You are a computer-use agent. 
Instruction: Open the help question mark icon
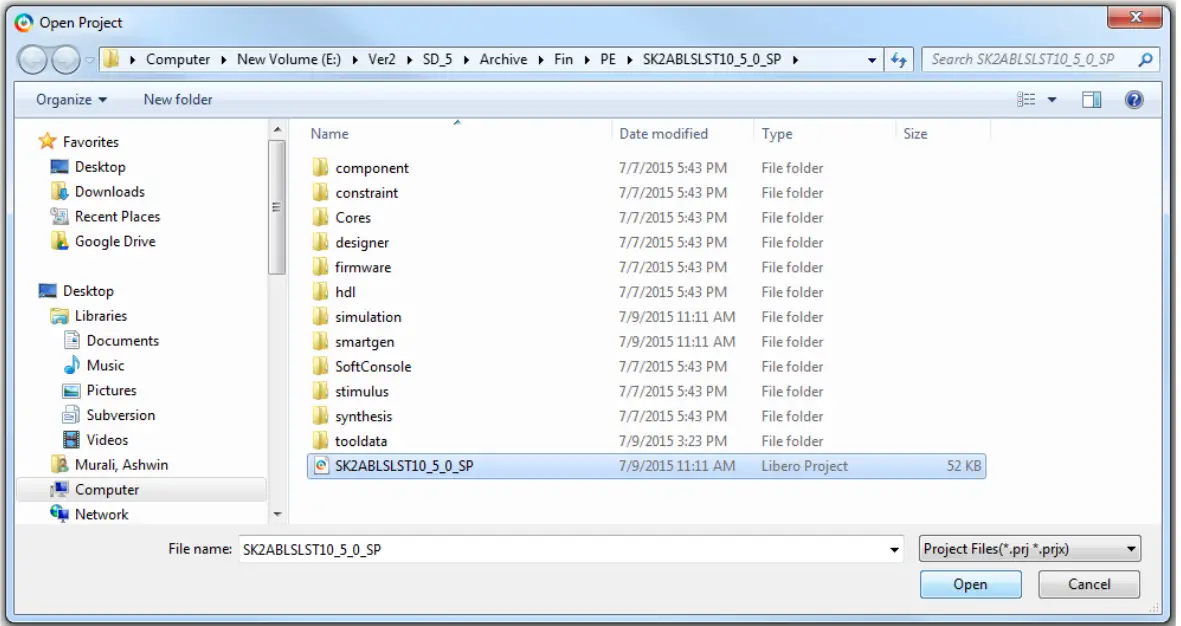[x=1134, y=99]
